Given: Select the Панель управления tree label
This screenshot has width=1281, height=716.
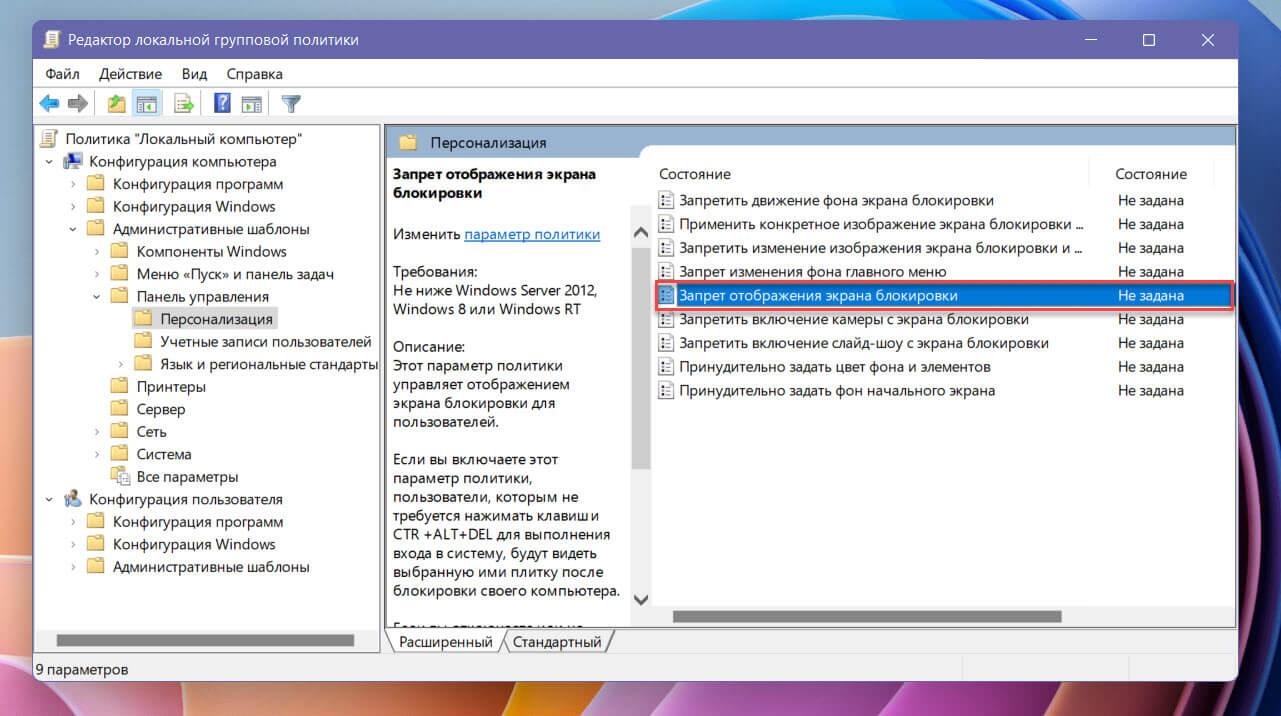Looking at the screenshot, I should tap(203, 297).
